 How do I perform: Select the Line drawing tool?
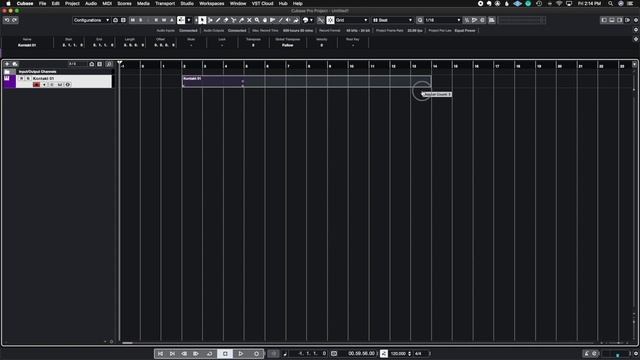280,20
